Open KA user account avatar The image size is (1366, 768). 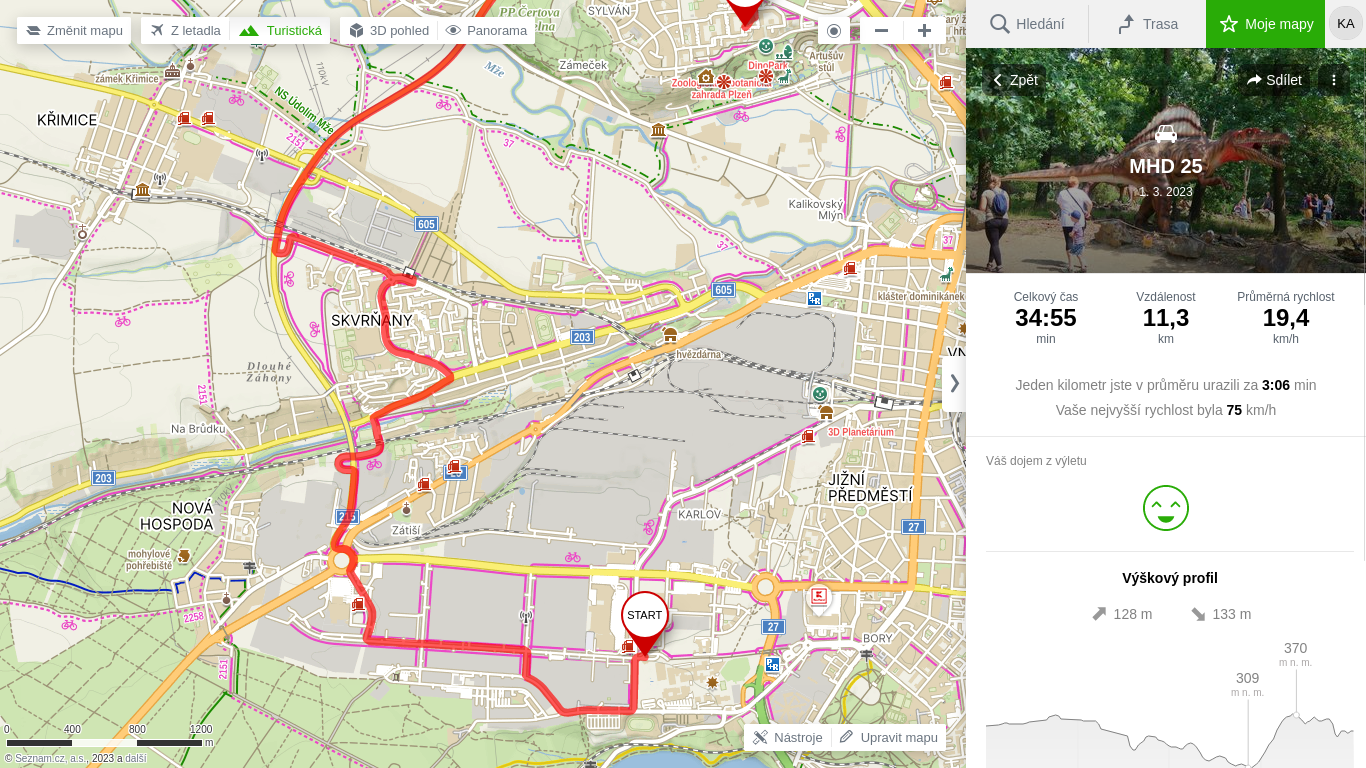tap(1345, 23)
